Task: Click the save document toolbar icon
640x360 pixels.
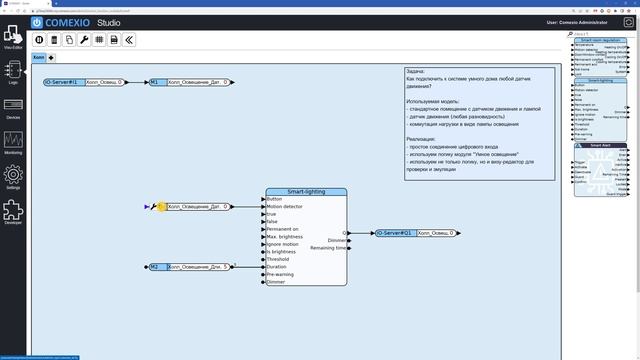Action: [114, 40]
